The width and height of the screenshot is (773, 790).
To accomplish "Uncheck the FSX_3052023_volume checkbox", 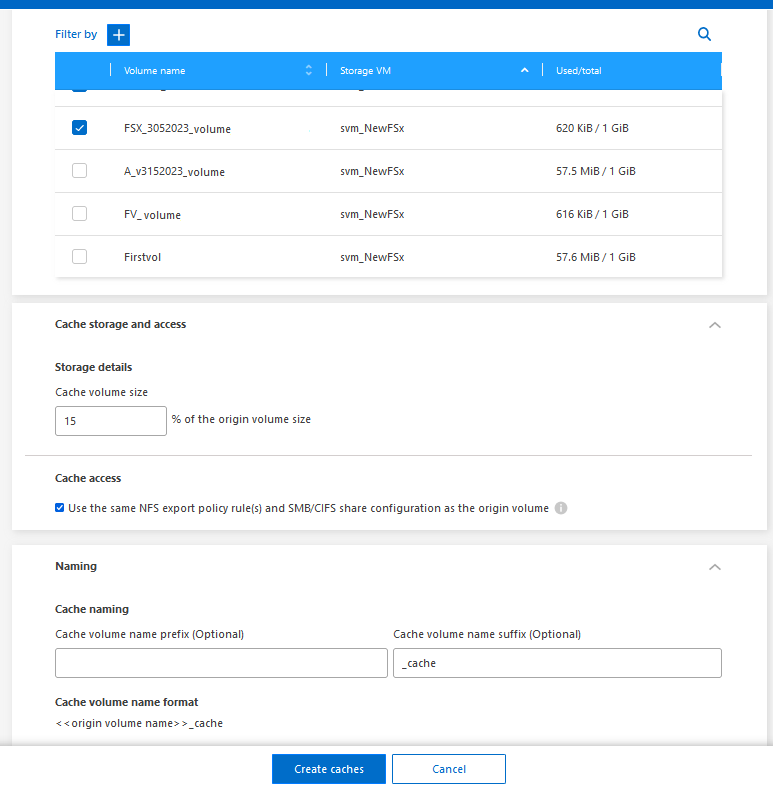I will click(80, 128).
